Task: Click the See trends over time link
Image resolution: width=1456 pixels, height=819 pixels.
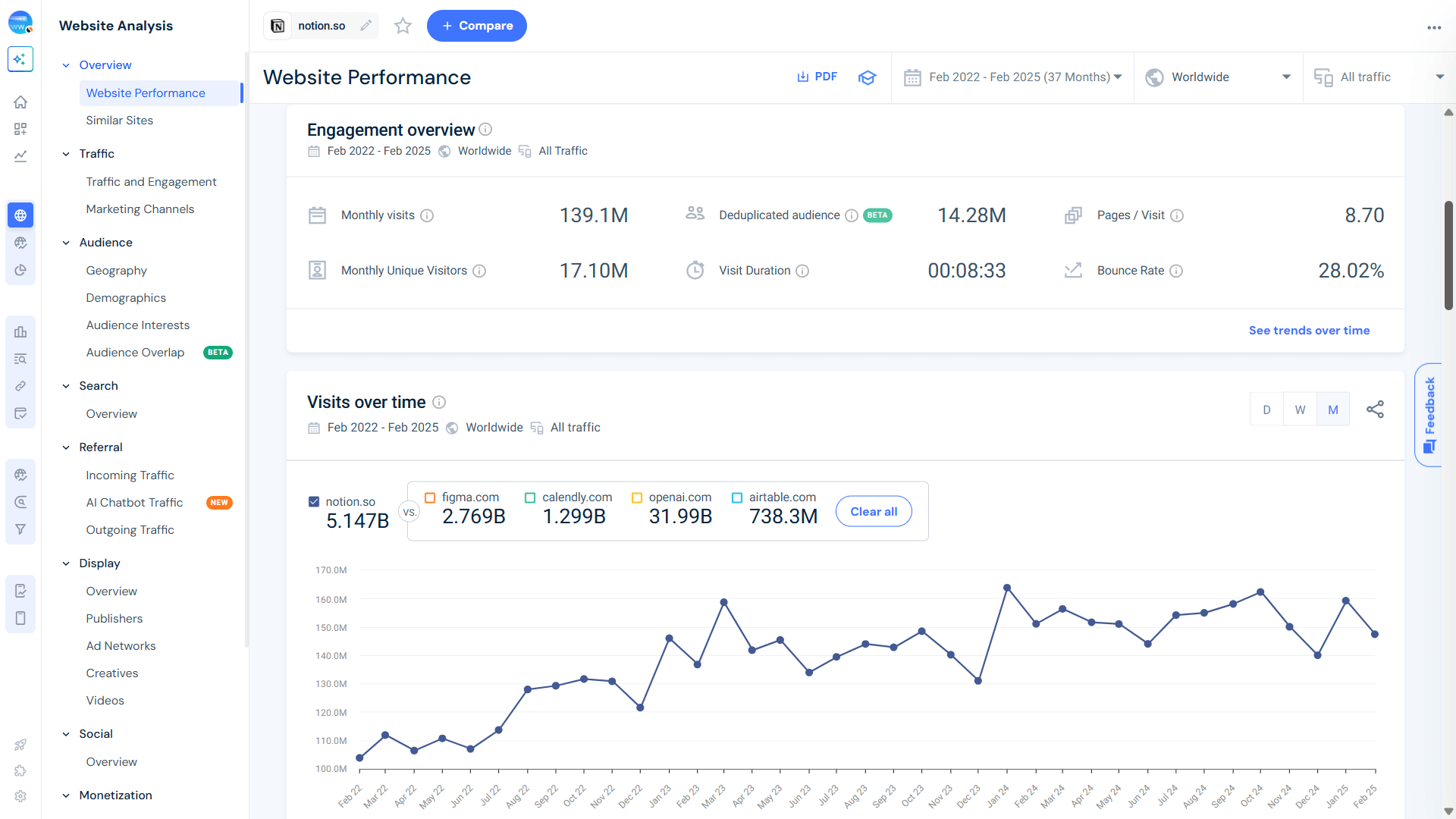Action: point(1309,330)
